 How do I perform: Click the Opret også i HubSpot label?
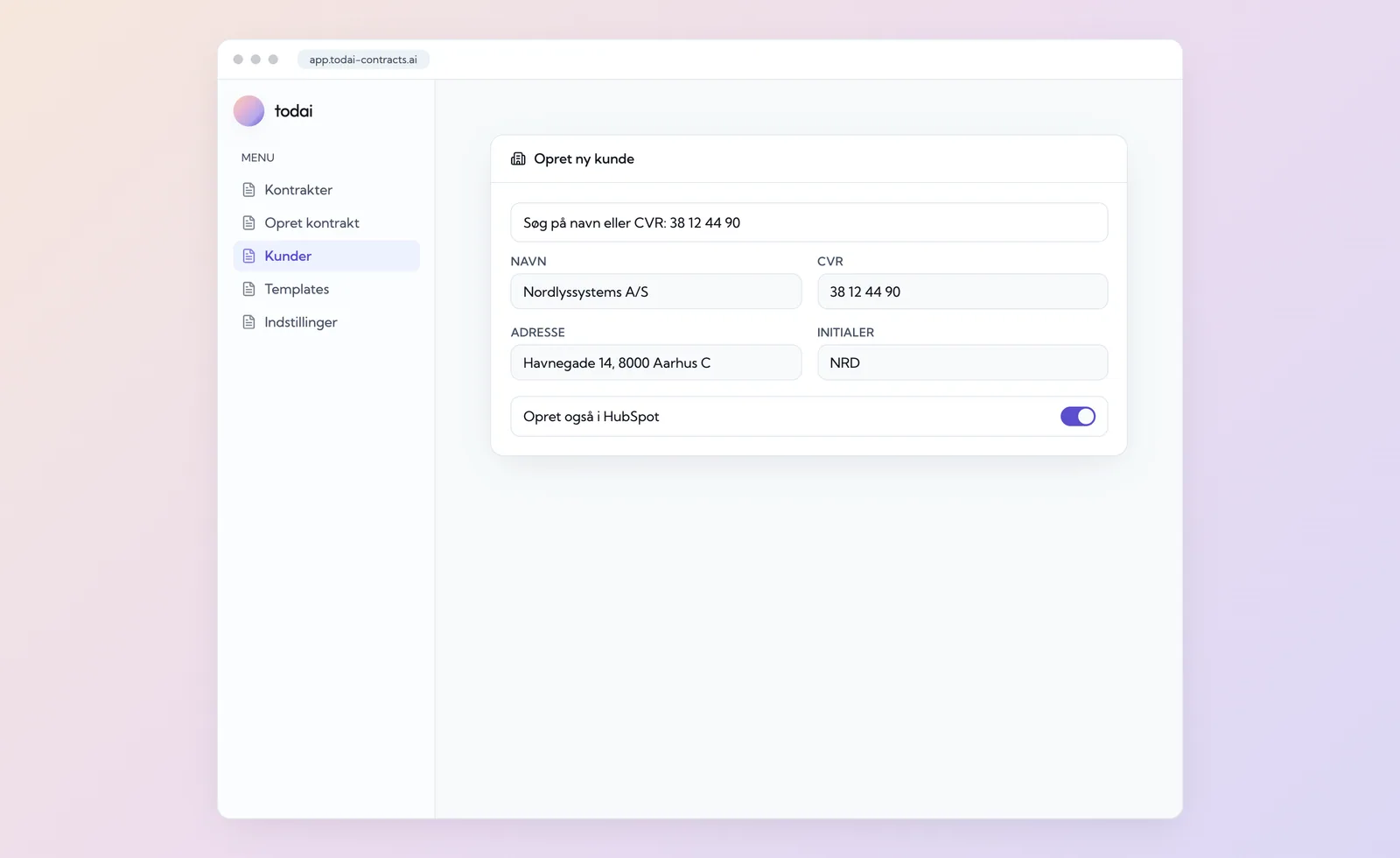pyautogui.click(x=591, y=417)
